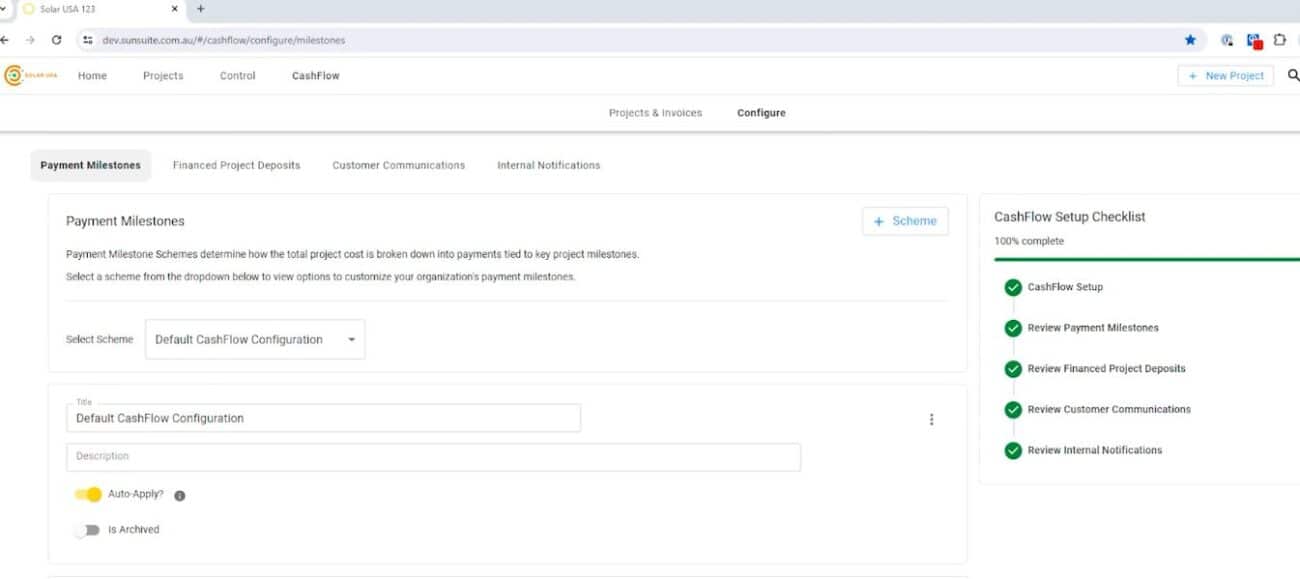Open a new browser tab
The width and height of the screenshot is (1300, 579).
point(201,9)
